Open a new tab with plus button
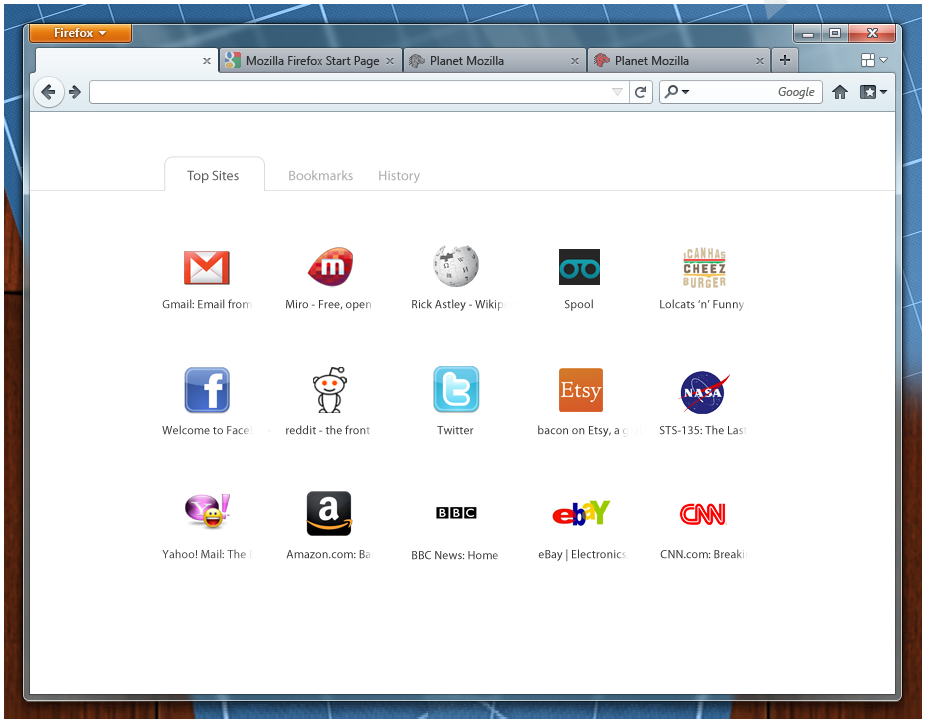 click(x=785, y=60)
